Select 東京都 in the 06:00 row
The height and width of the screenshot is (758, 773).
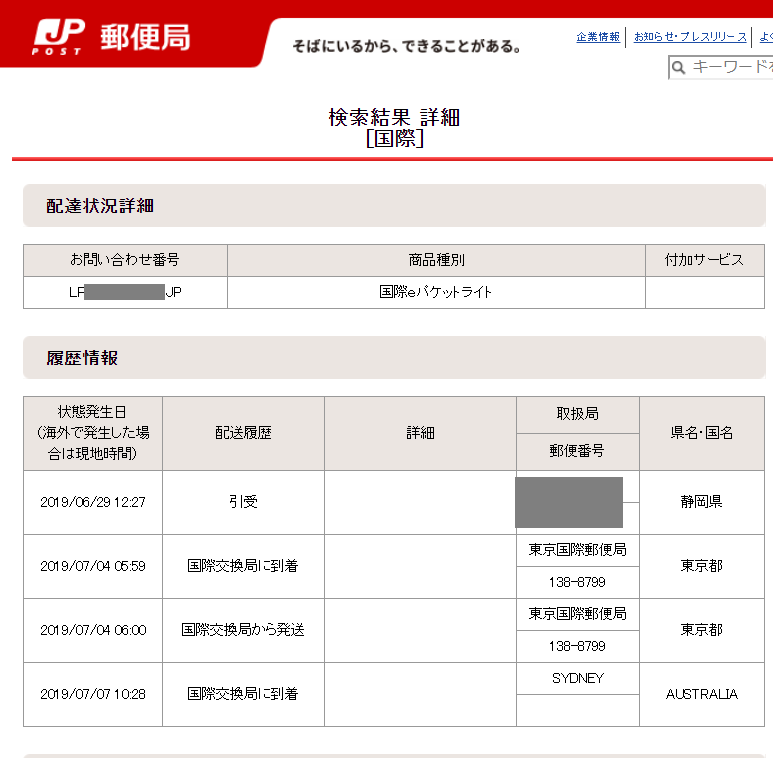click(x=702, y=630)
